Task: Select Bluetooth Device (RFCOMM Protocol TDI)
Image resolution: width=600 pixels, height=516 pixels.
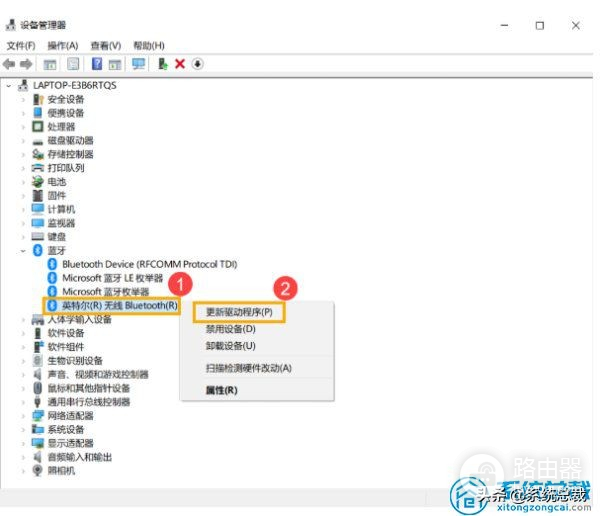Action: (x=150, y=264)
